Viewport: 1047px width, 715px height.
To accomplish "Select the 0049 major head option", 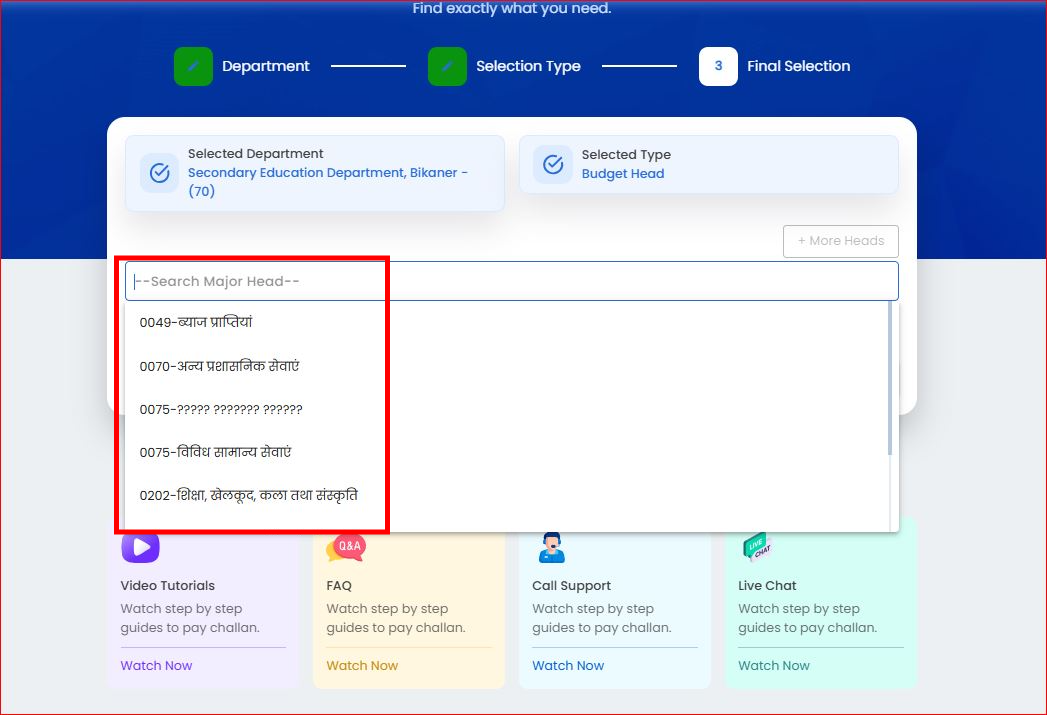I will 507,322.
